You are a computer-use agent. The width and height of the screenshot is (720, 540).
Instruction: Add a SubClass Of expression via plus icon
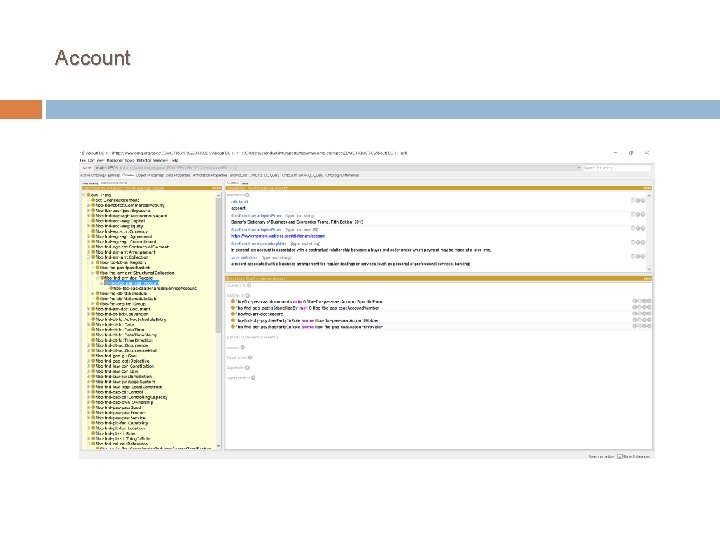[248, 295]
